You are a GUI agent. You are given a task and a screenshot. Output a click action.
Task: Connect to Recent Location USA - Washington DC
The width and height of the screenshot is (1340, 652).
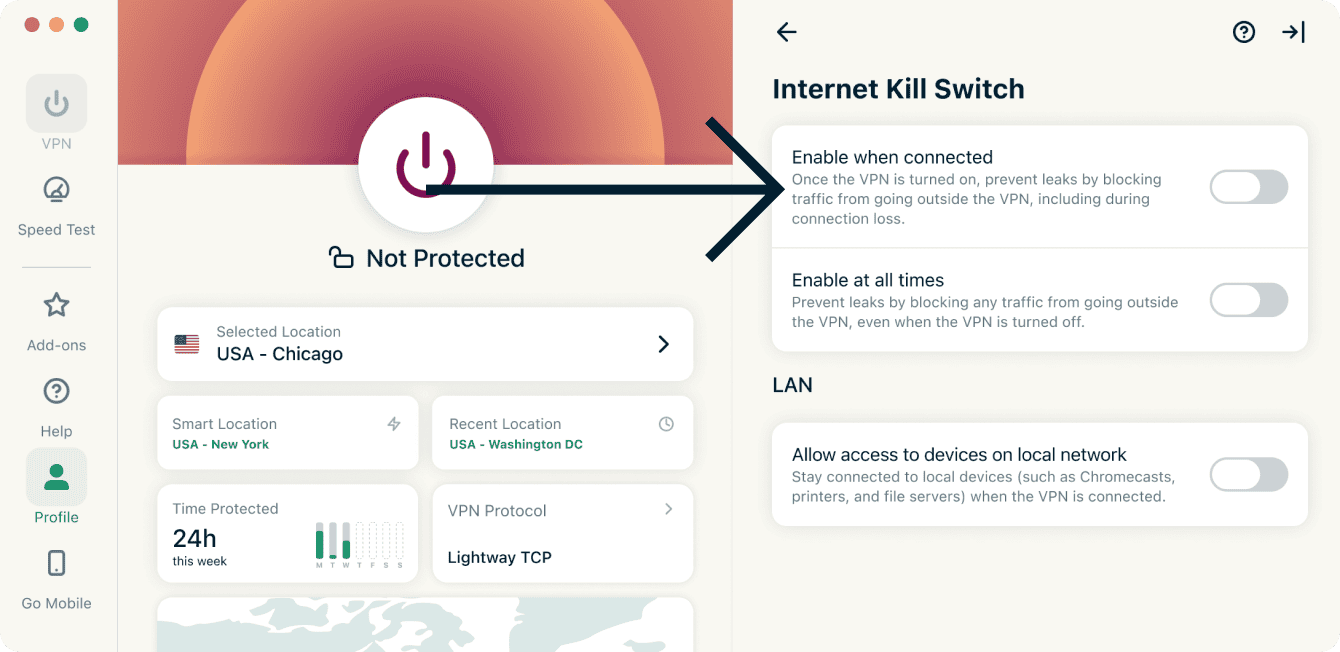click(x=563, y=433)
